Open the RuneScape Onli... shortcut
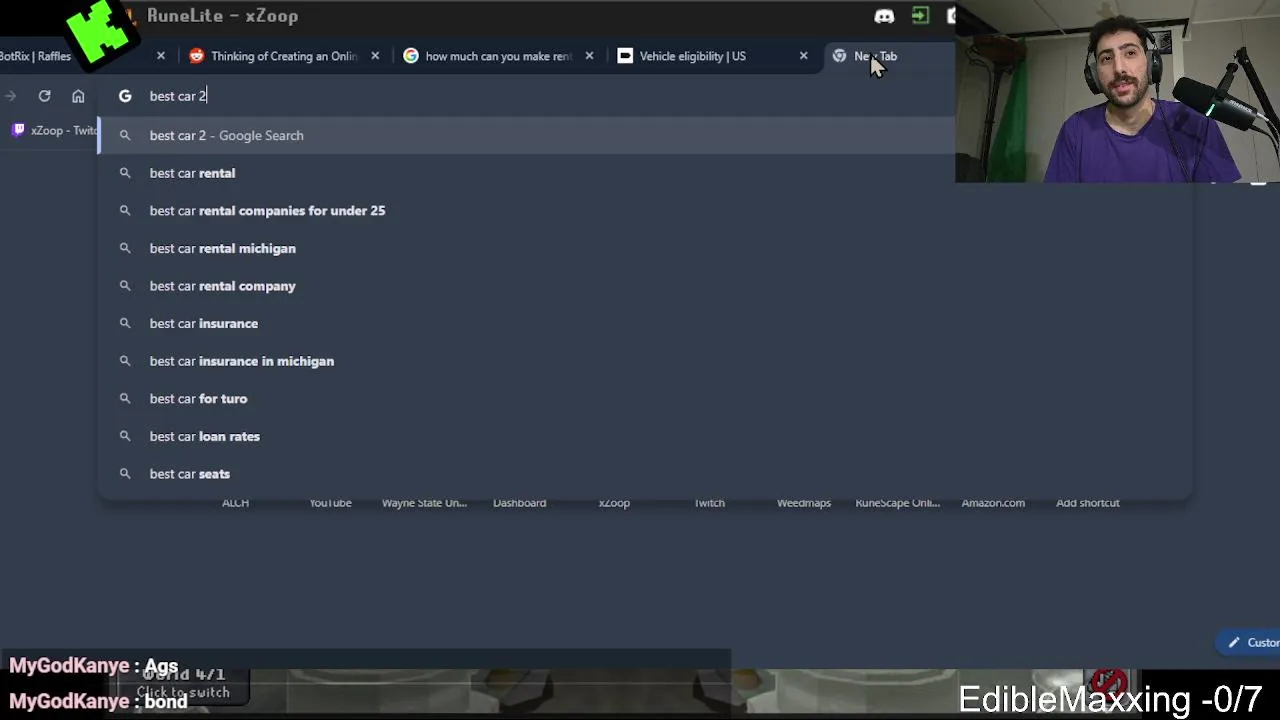The image size is (1280, 720). tap(897, 503)
